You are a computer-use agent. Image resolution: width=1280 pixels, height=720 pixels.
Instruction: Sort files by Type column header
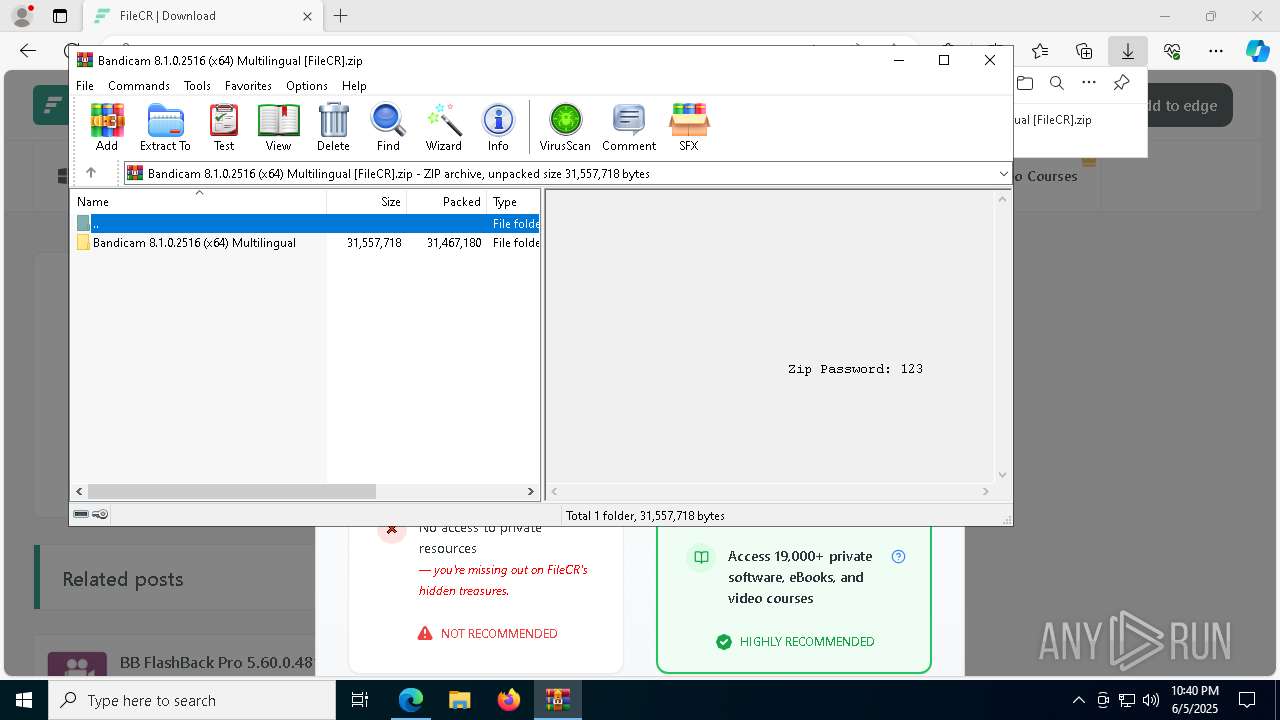coord(514,201)
